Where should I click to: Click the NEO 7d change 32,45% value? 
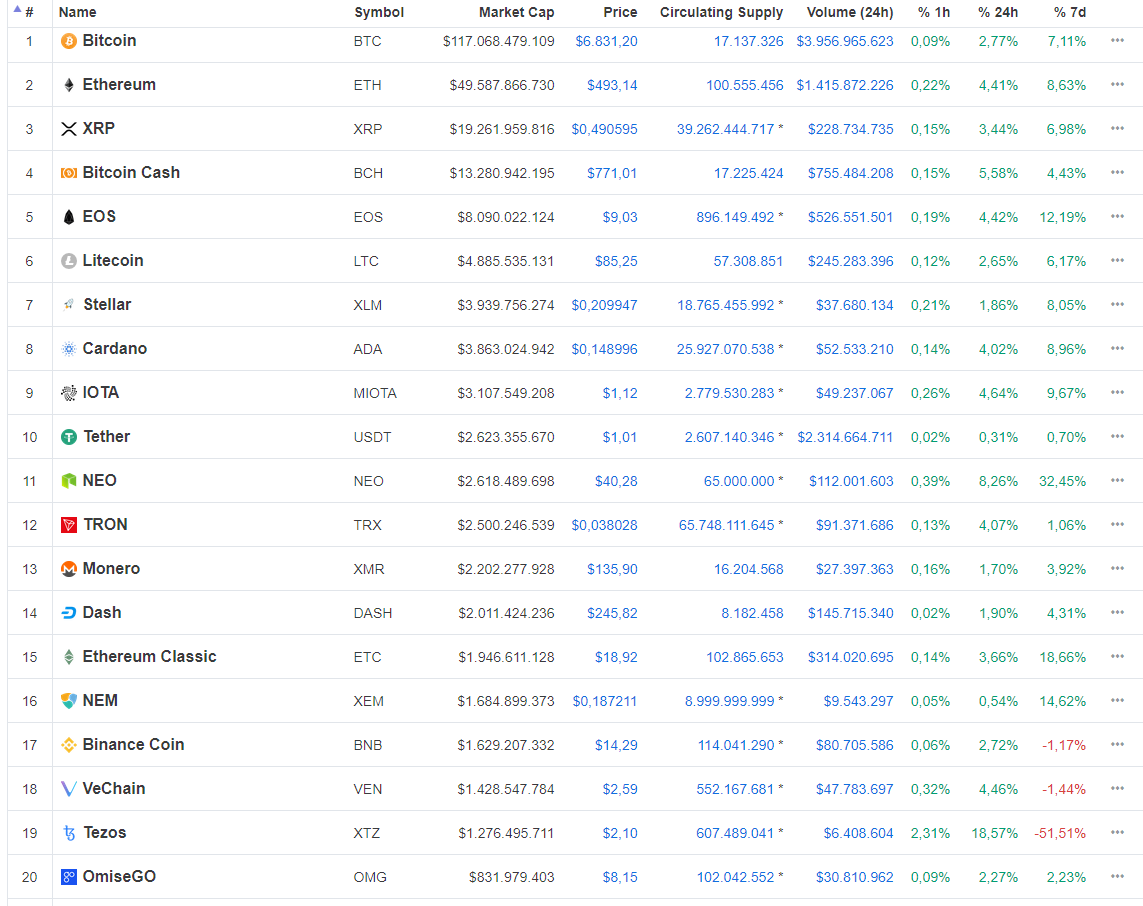[1063, 481]
